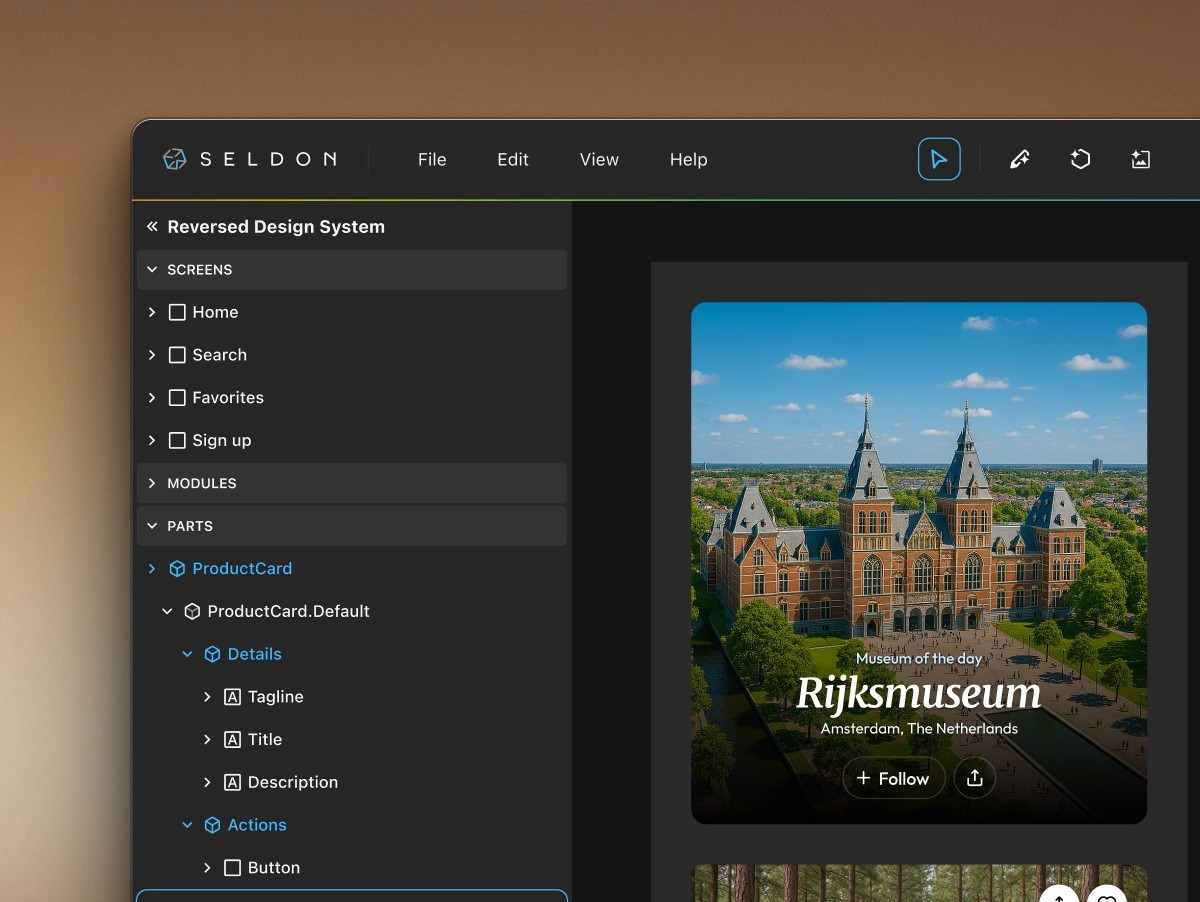Select the pointer cursor tool
This screenshot has height=902, width=1200.
click(x=939, y=159)
